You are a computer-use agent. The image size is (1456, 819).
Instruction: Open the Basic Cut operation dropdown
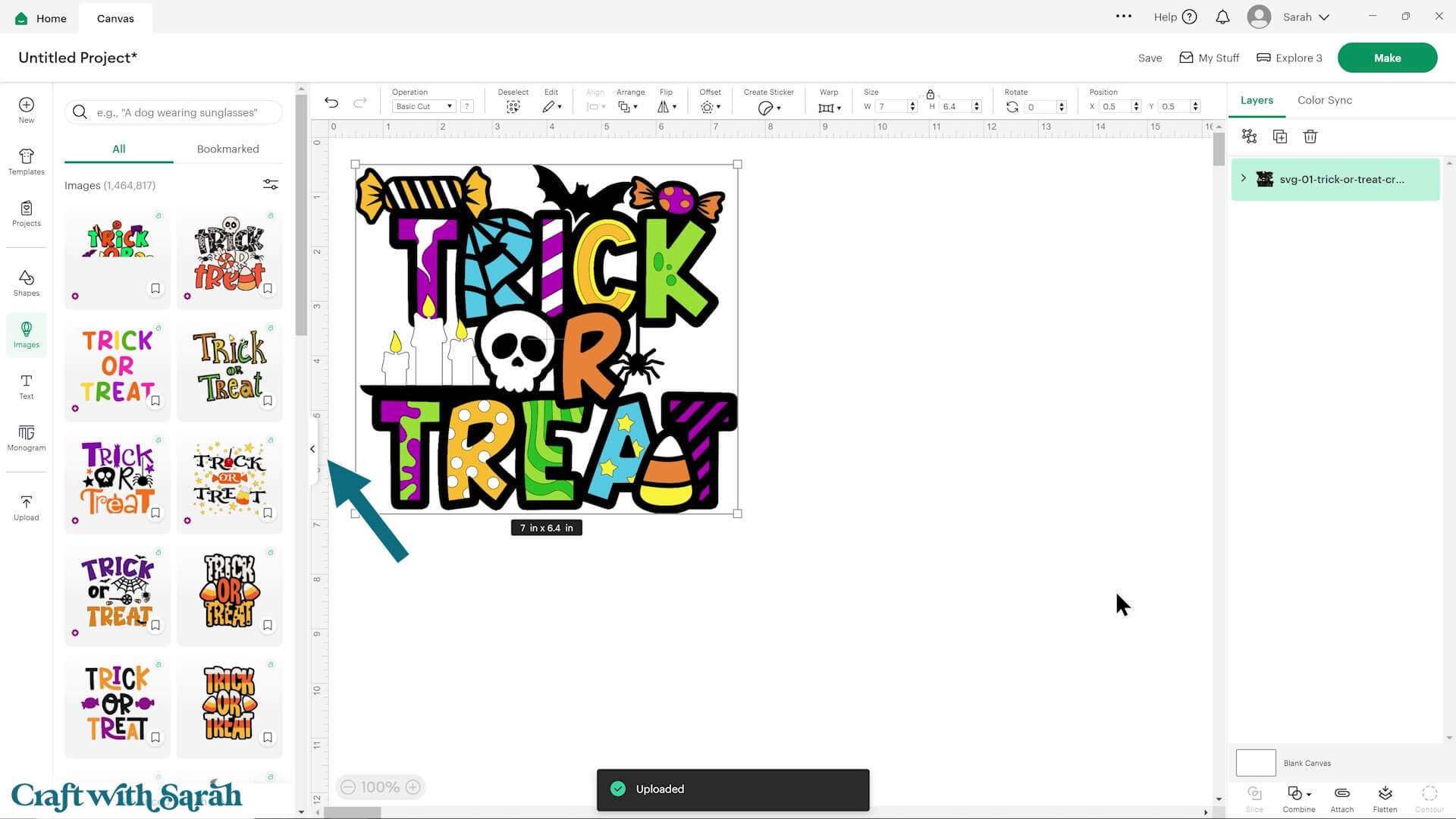click(x=422, y=106)
